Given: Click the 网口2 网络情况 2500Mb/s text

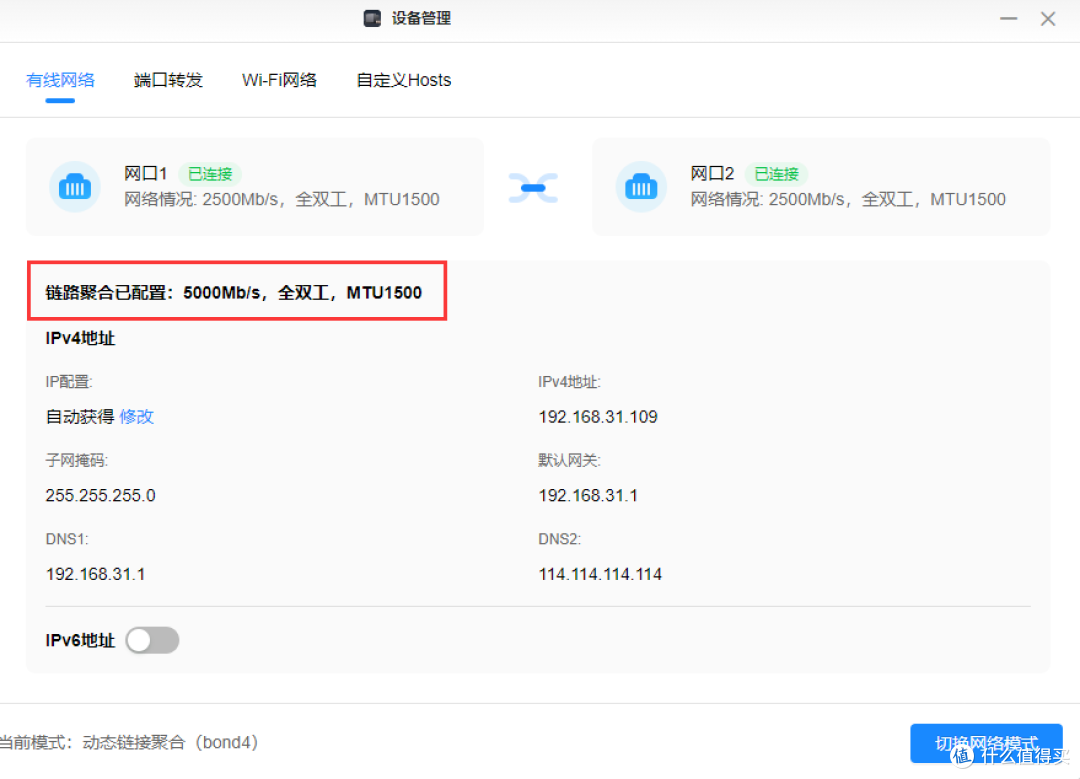Looking at the screenshot, I should click(848, 199).
